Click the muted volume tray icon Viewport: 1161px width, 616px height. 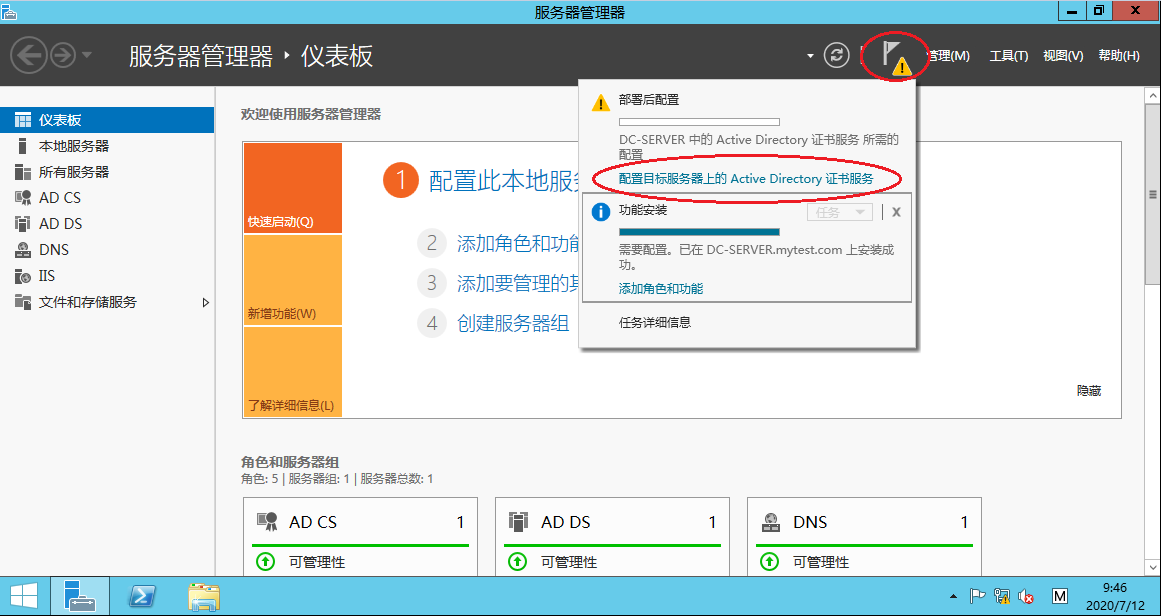pos(1026,596)
